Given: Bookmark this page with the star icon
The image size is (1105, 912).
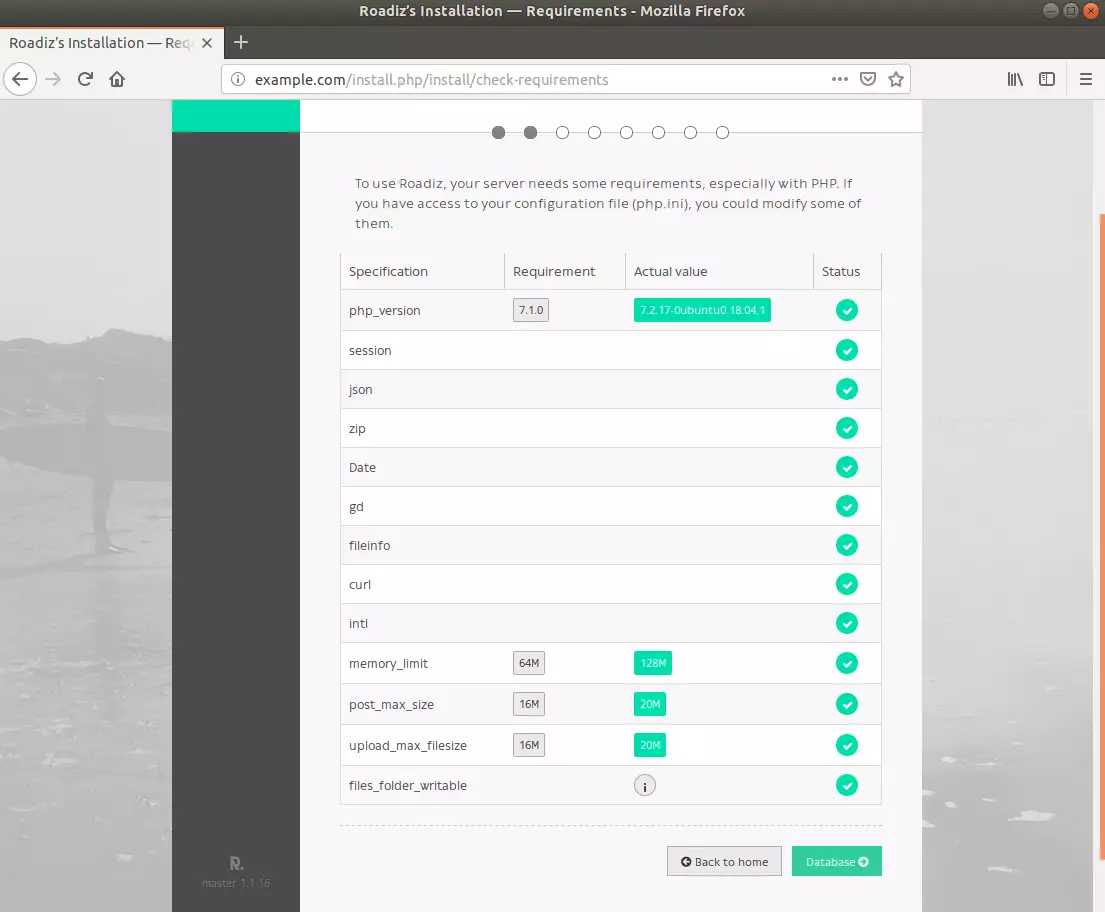Looking at the screenshot, I should (896, 79).
